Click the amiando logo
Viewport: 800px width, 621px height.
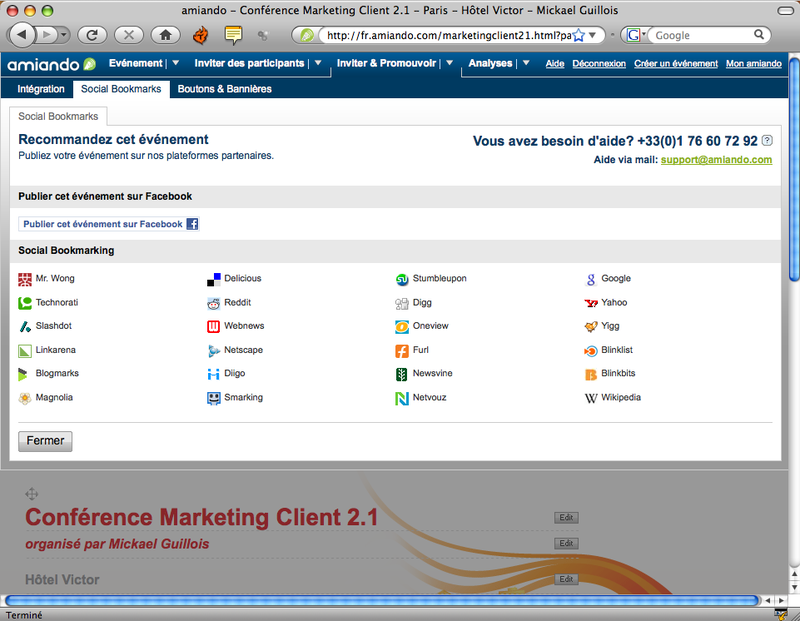pyautogui.click(x=52, y=64)
